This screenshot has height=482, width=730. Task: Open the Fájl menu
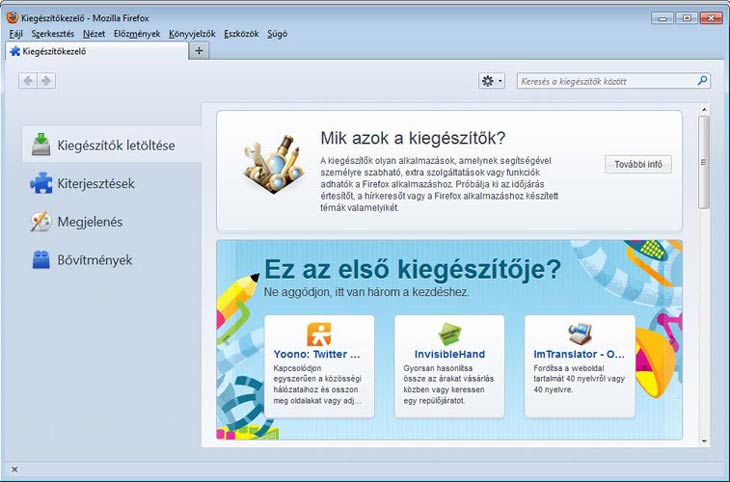coord(16,34)
